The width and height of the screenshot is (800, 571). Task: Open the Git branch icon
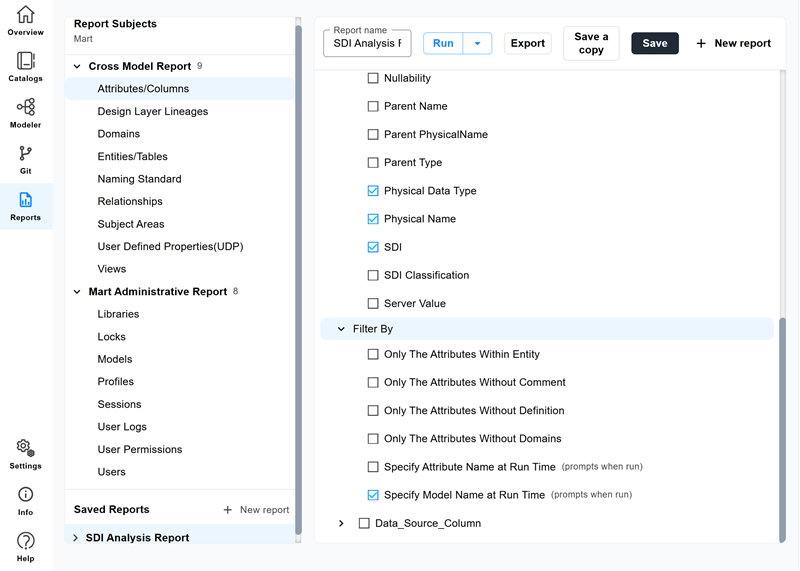[x=26, y=153]
